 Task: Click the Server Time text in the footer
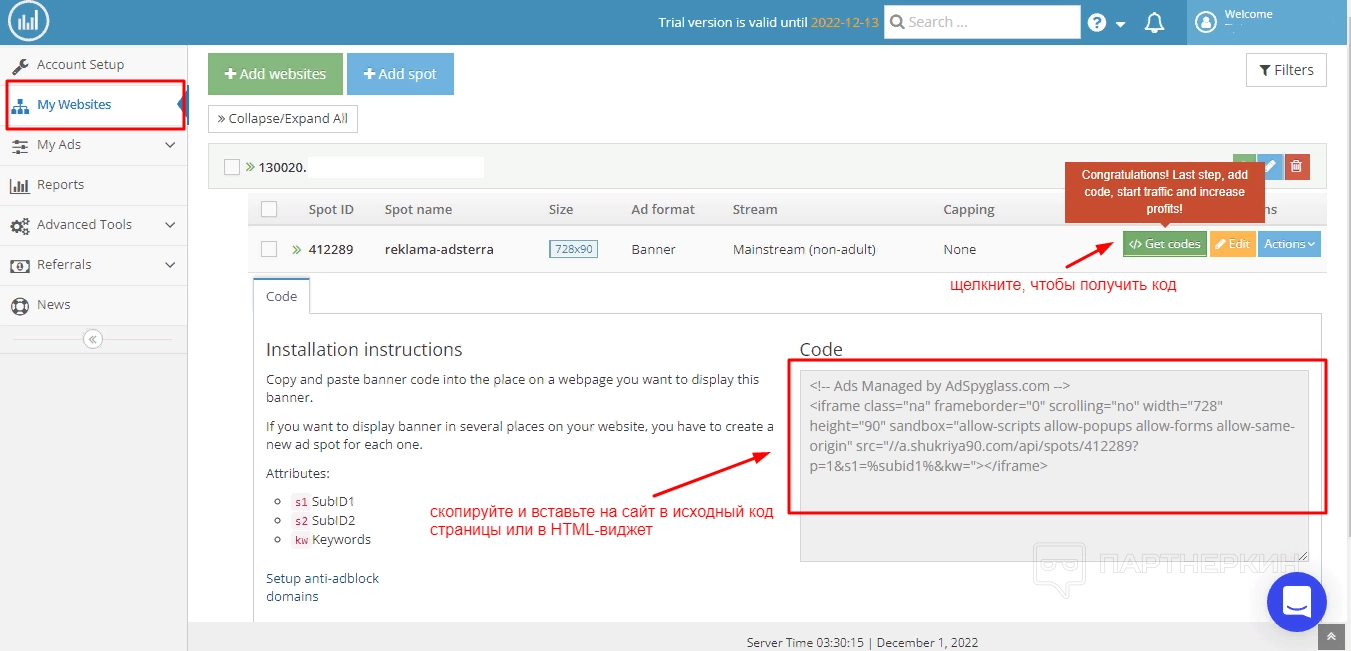(862, 642)
